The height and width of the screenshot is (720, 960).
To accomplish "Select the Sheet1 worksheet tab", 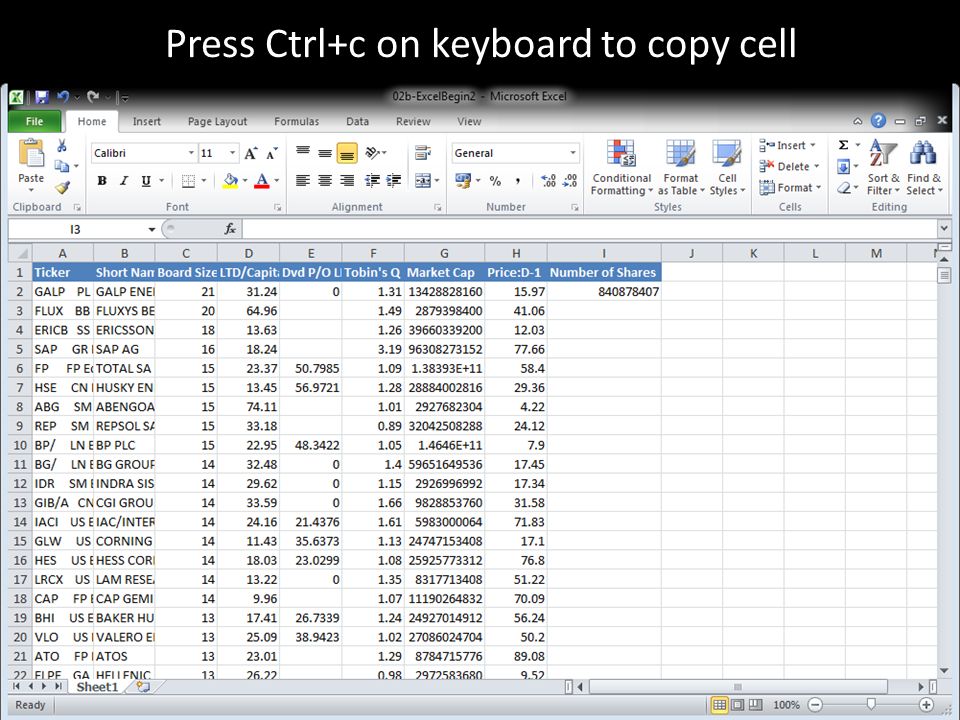I will pyautogui.click(x=97, y=687).
